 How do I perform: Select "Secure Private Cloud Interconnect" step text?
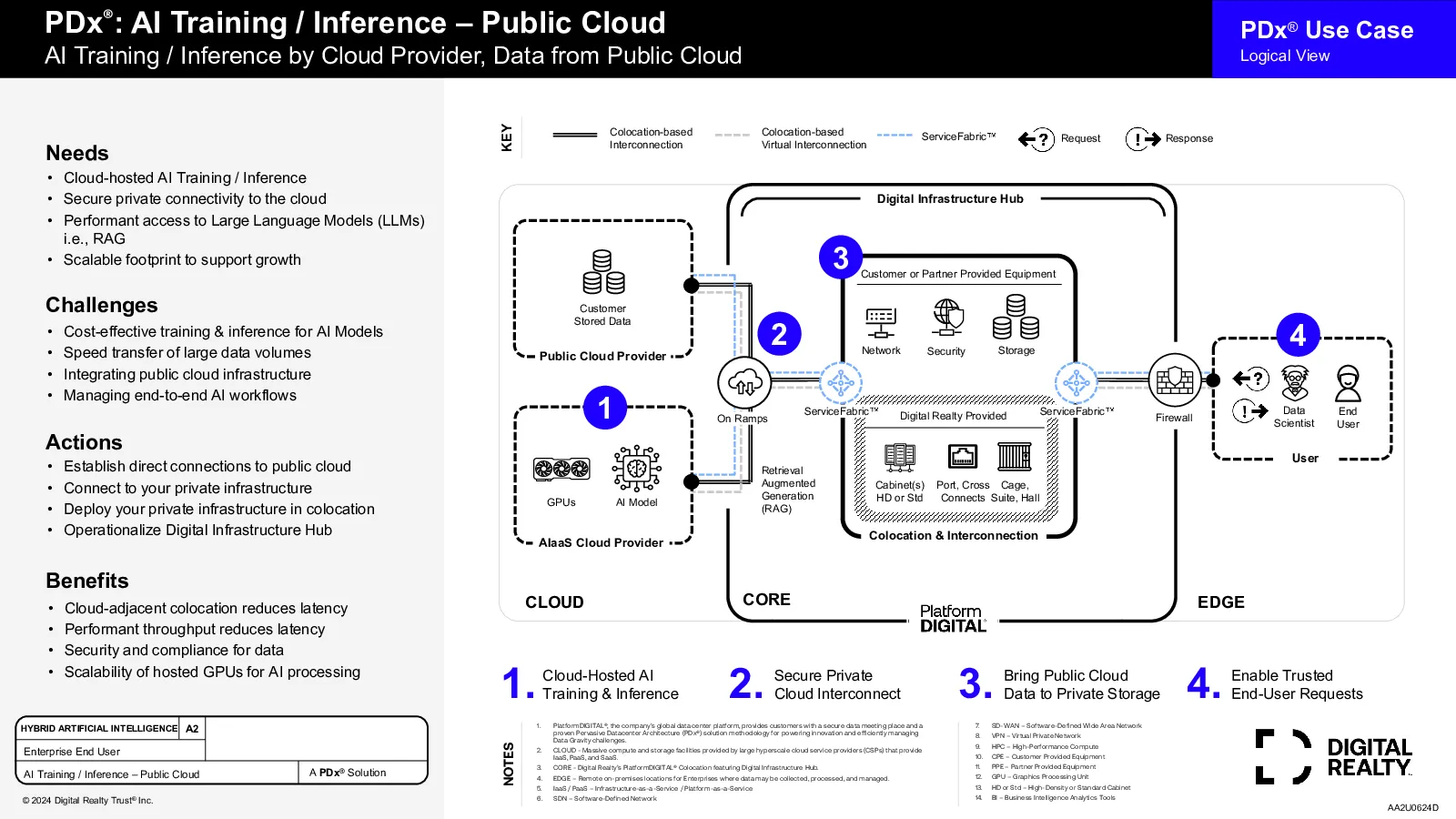point(837,684)
